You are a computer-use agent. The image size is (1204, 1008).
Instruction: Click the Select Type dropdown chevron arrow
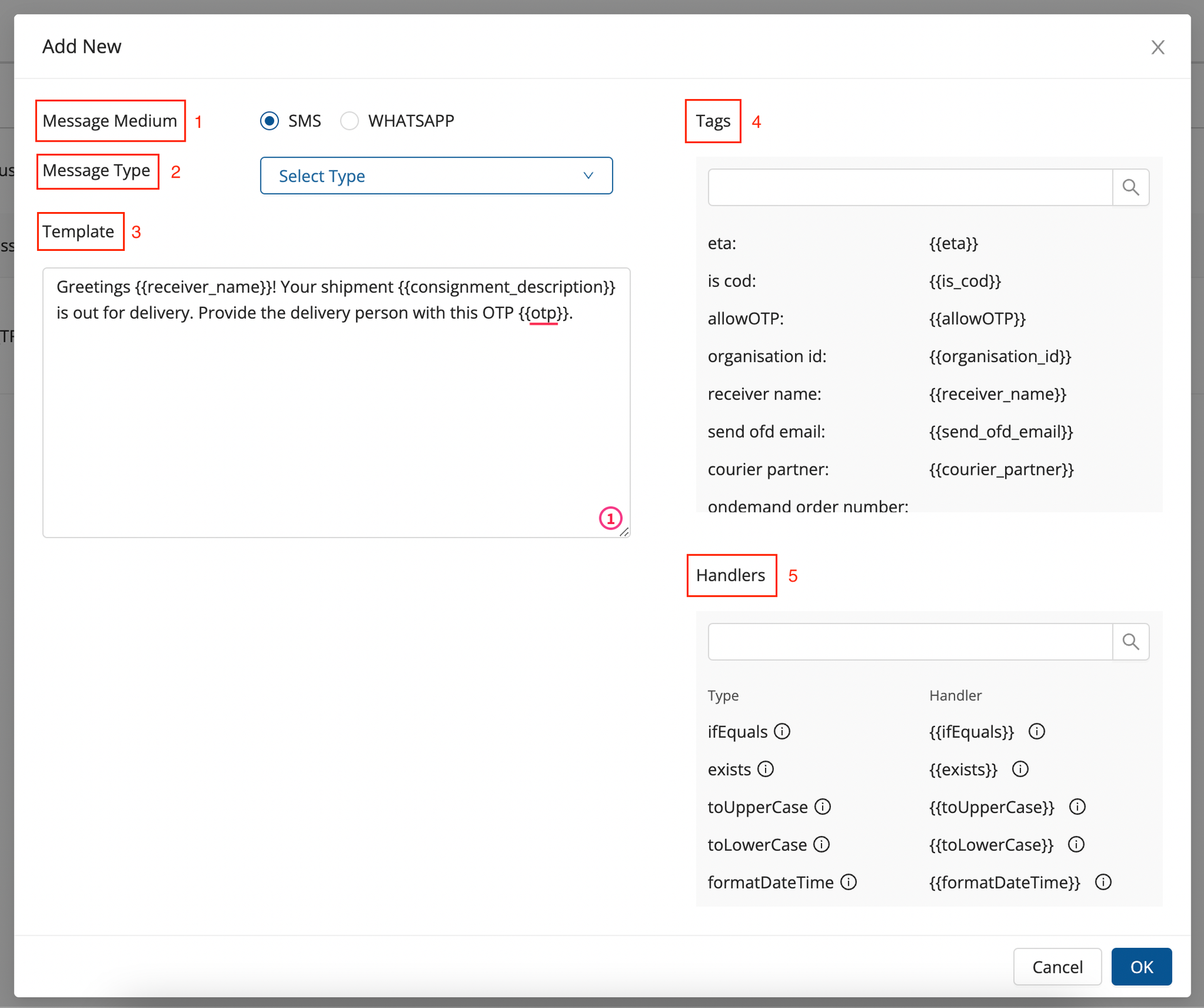588,176
